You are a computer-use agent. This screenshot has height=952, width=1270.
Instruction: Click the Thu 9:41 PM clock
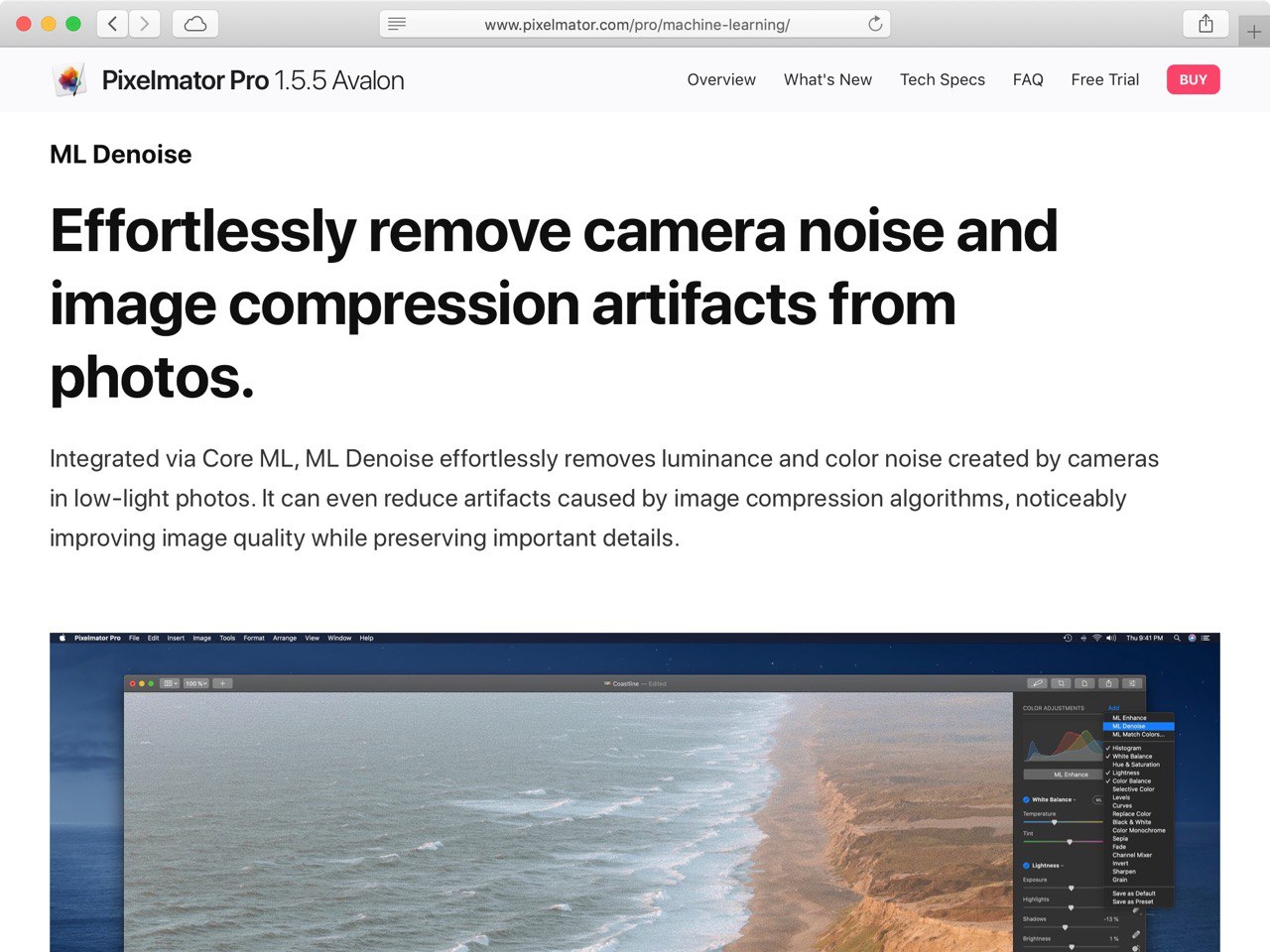pyautogui.click(x=1144, y=639)
